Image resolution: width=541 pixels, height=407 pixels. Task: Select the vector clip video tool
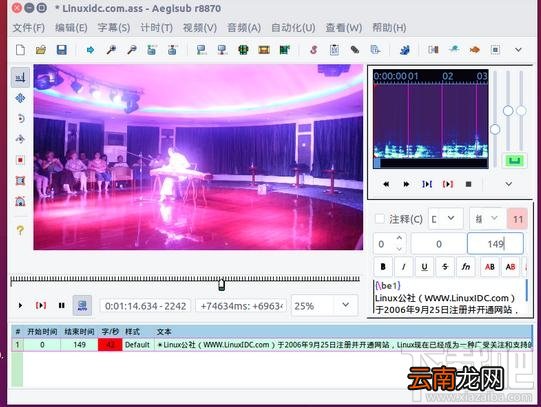20,201
